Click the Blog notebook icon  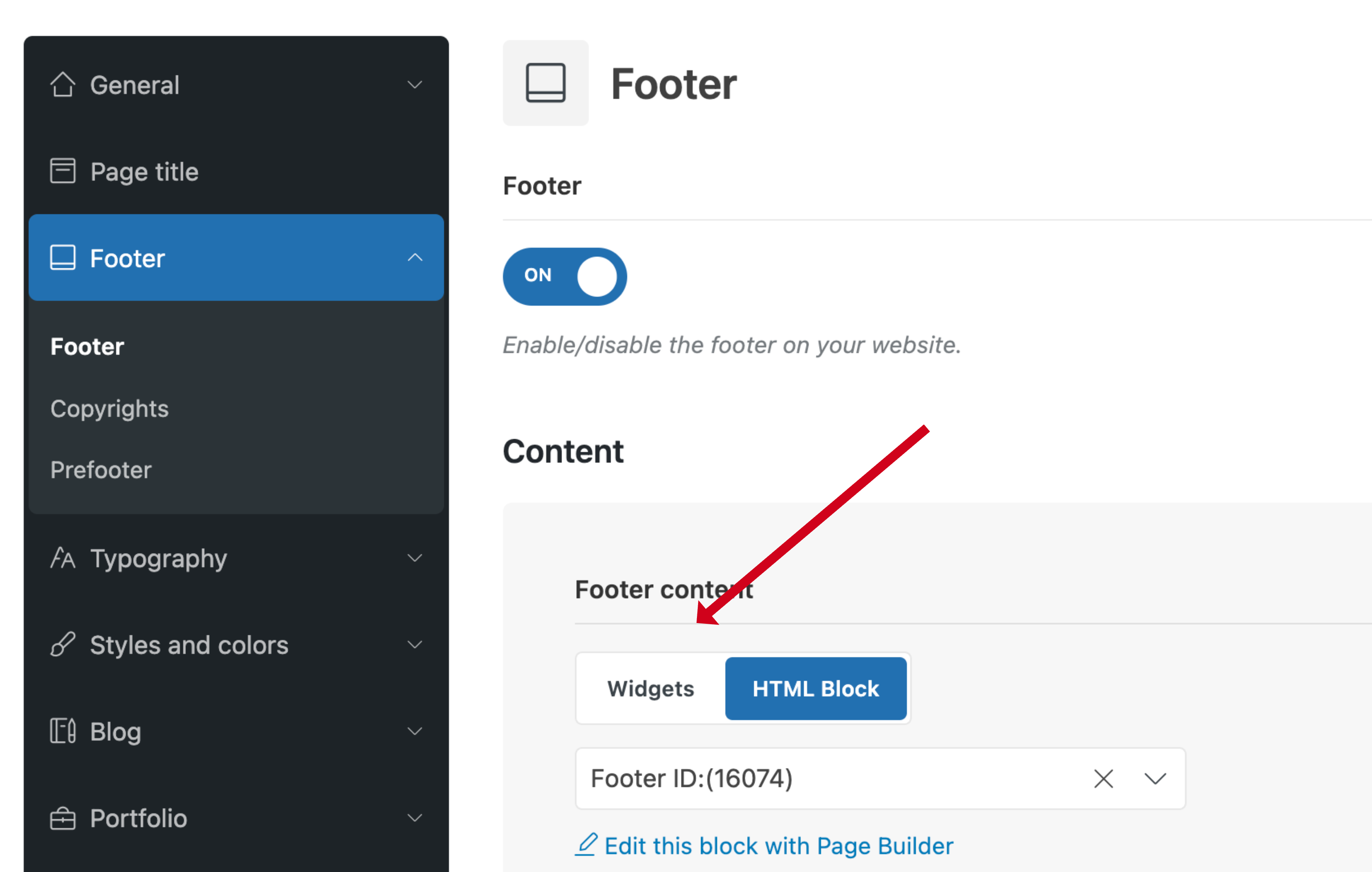(x=63, y=731)
